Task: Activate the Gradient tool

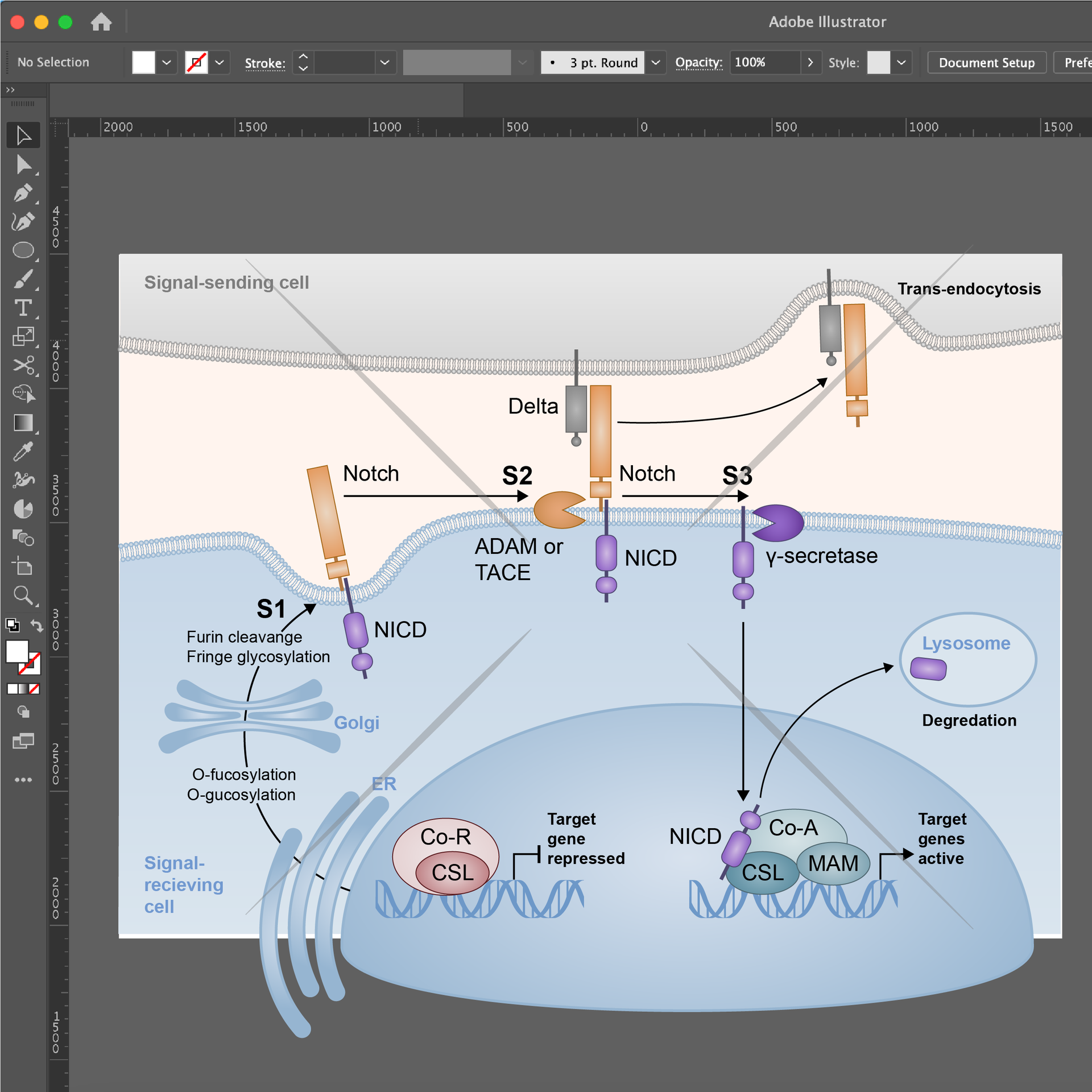Action: click(23, 423)
